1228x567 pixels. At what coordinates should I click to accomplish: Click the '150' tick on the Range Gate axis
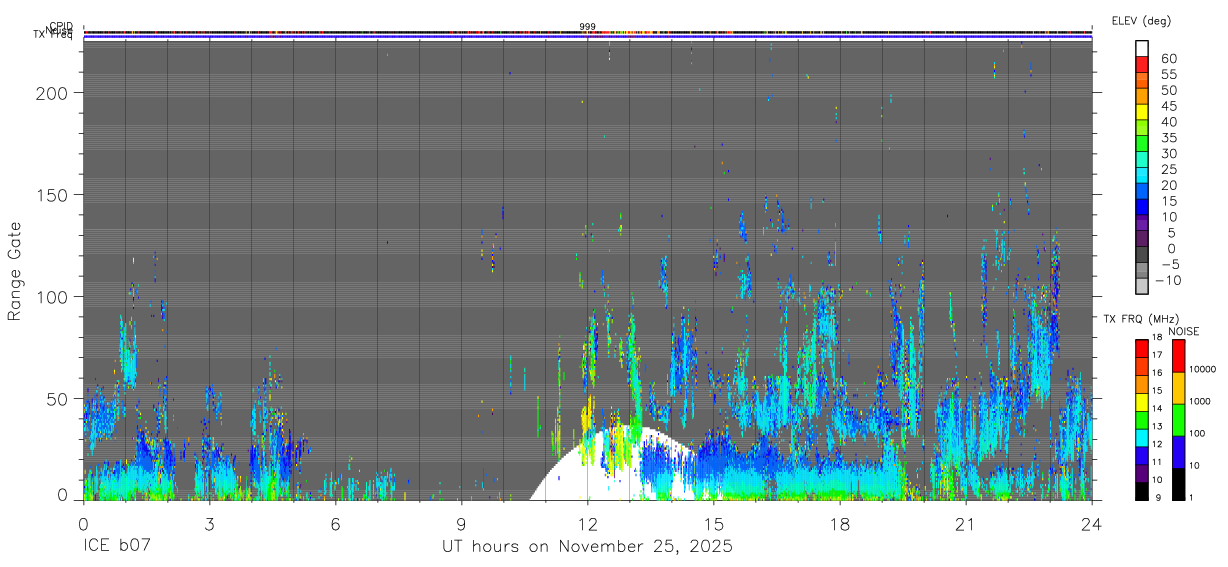[x=54, y=195]
